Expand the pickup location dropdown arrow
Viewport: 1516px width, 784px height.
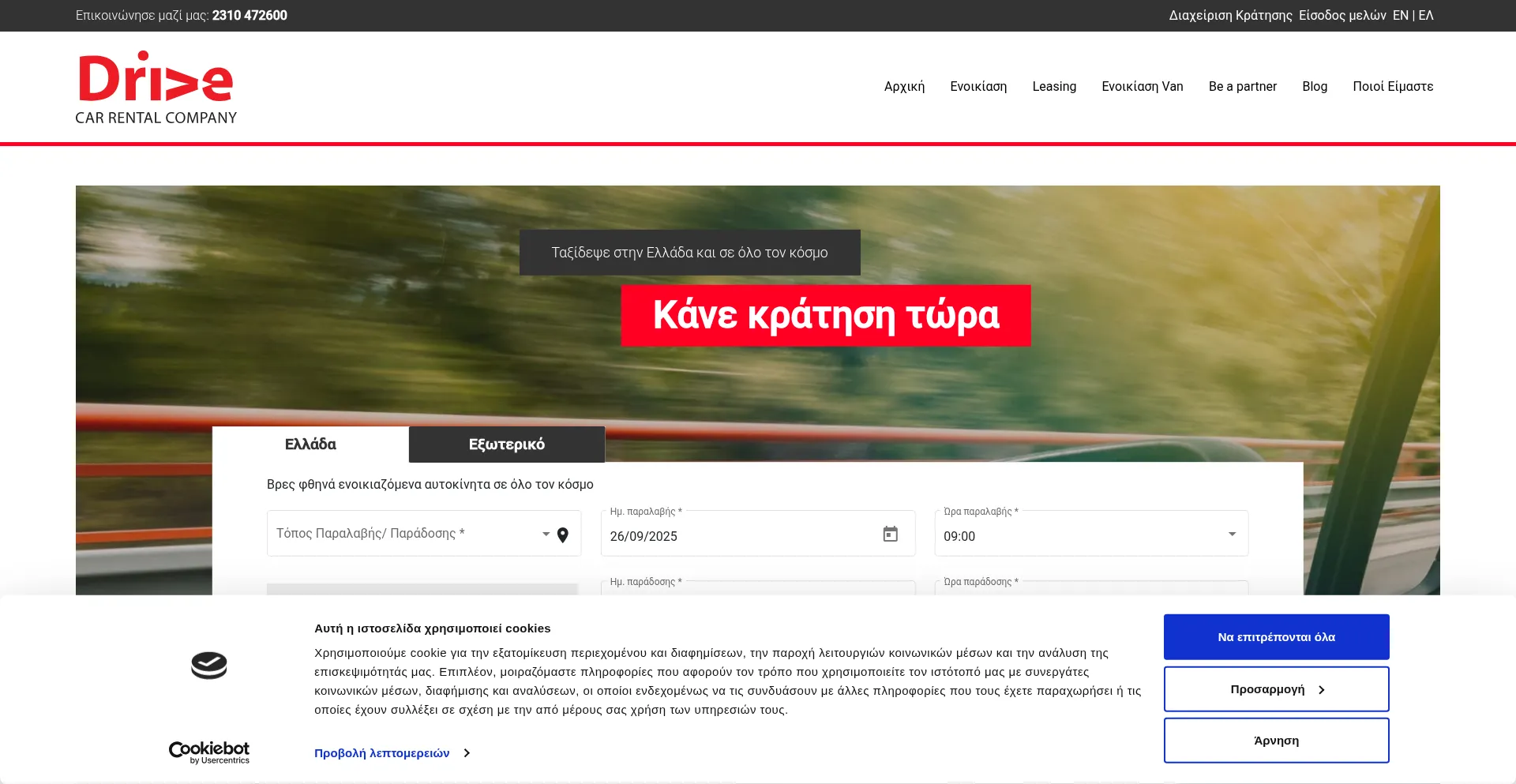pyautogui.click(x=546, y=535)
